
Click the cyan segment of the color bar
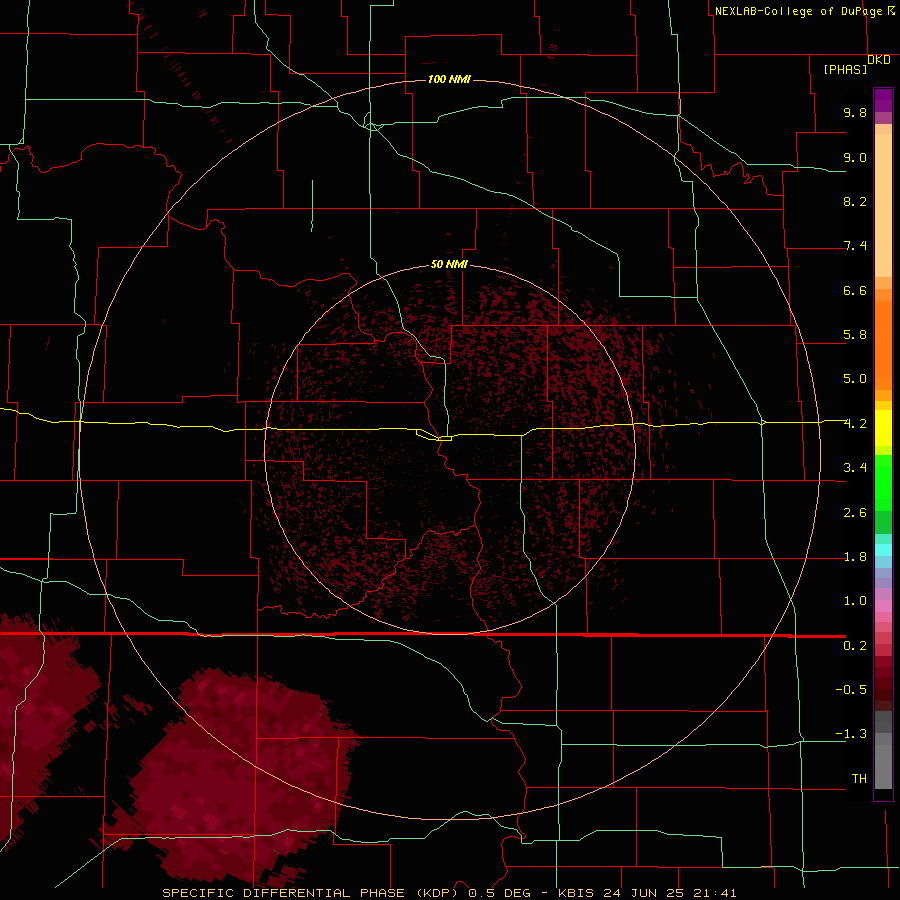click(x=883, y=550)
